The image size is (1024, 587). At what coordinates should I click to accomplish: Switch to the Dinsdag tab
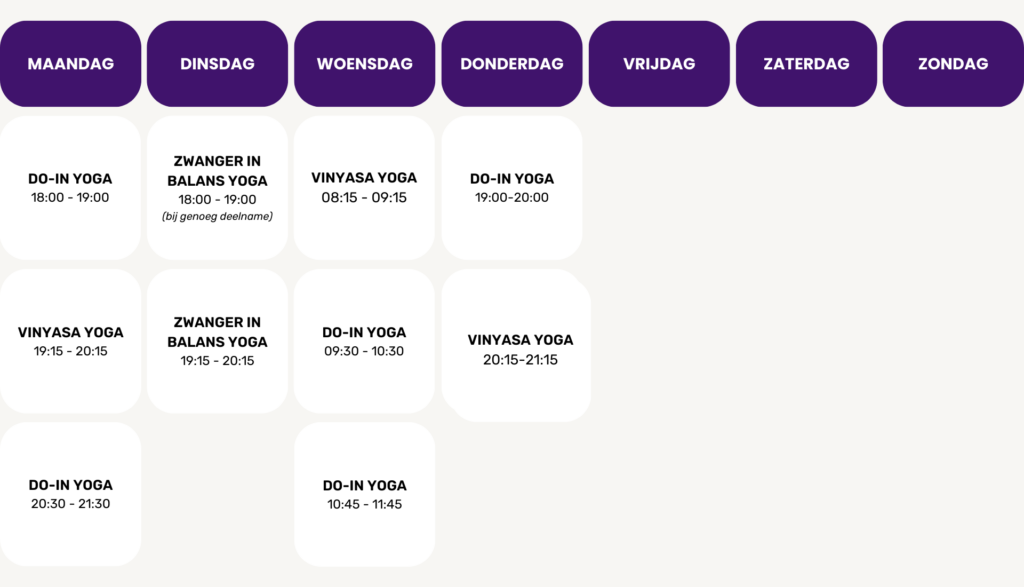click(x=217, y=64)
